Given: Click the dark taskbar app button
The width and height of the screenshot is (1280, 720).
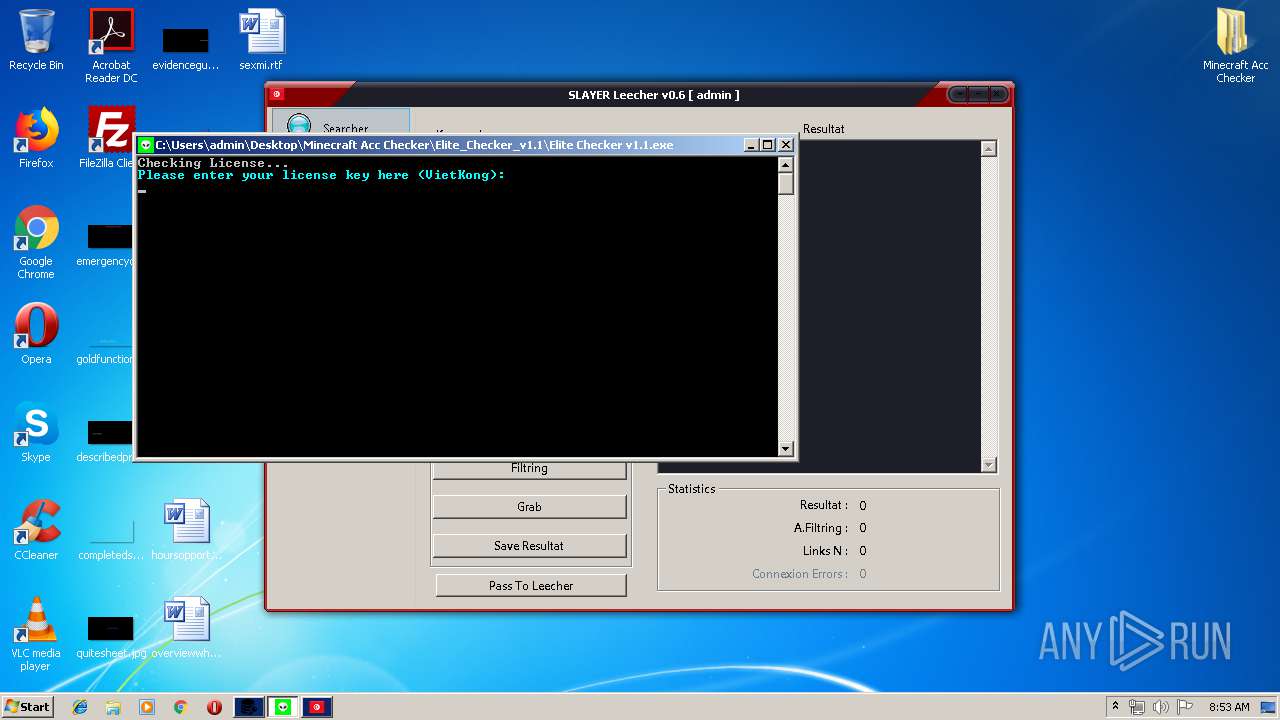Looking at the screenshot, I should tap(249, 707).
